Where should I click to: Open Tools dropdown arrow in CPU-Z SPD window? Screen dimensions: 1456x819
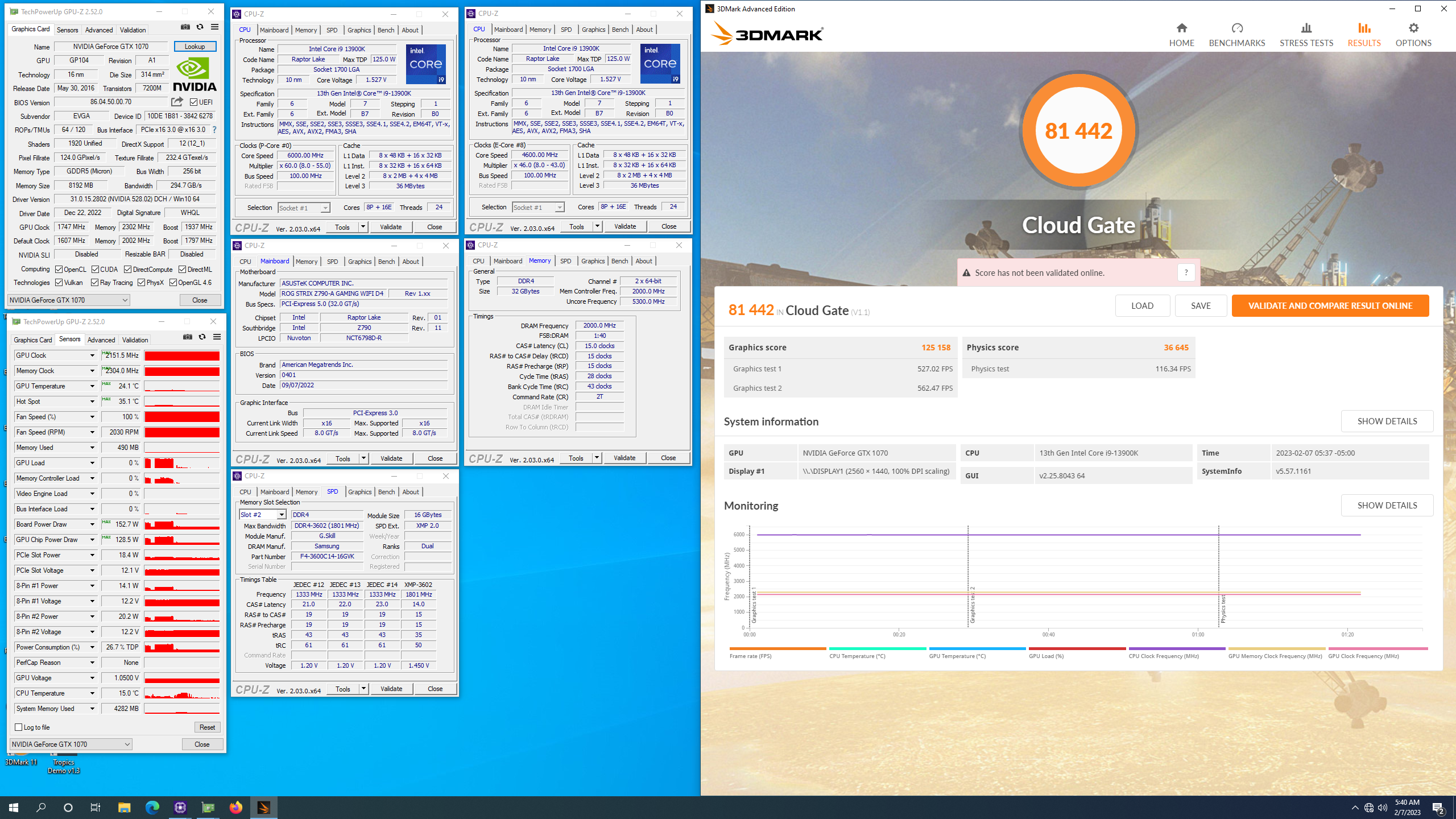[363, 689]
